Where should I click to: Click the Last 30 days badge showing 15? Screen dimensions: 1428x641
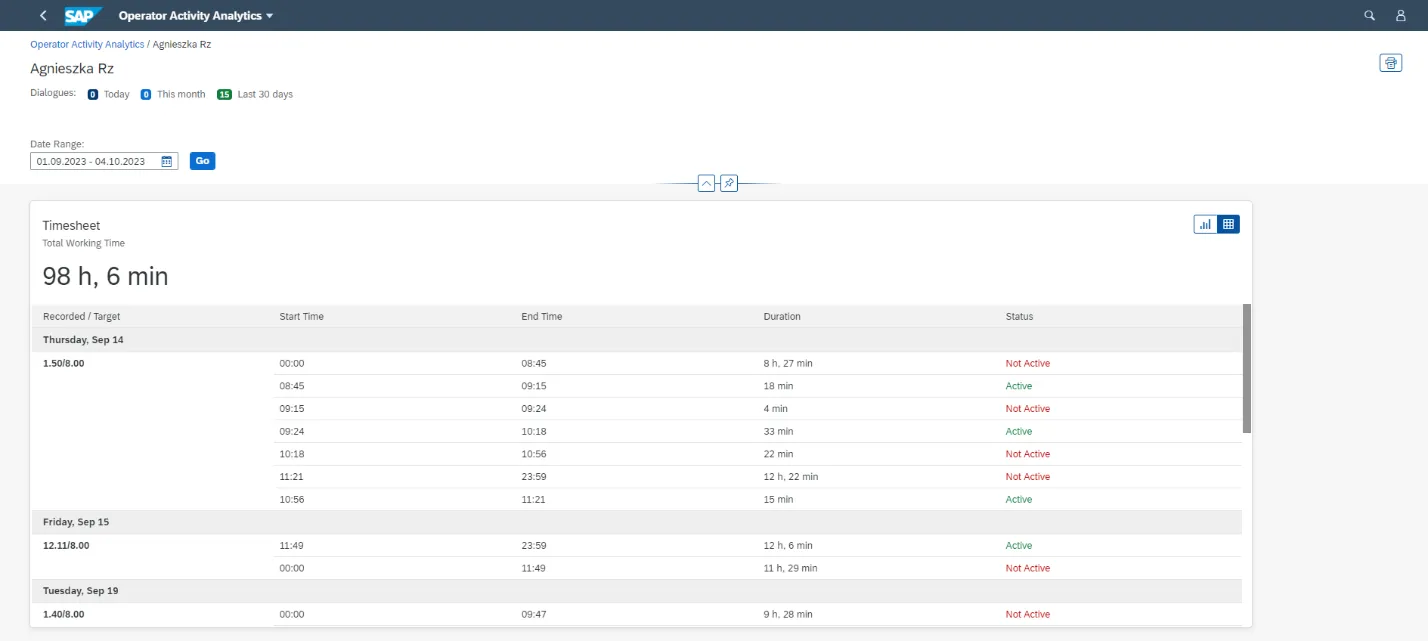(224, 94)
